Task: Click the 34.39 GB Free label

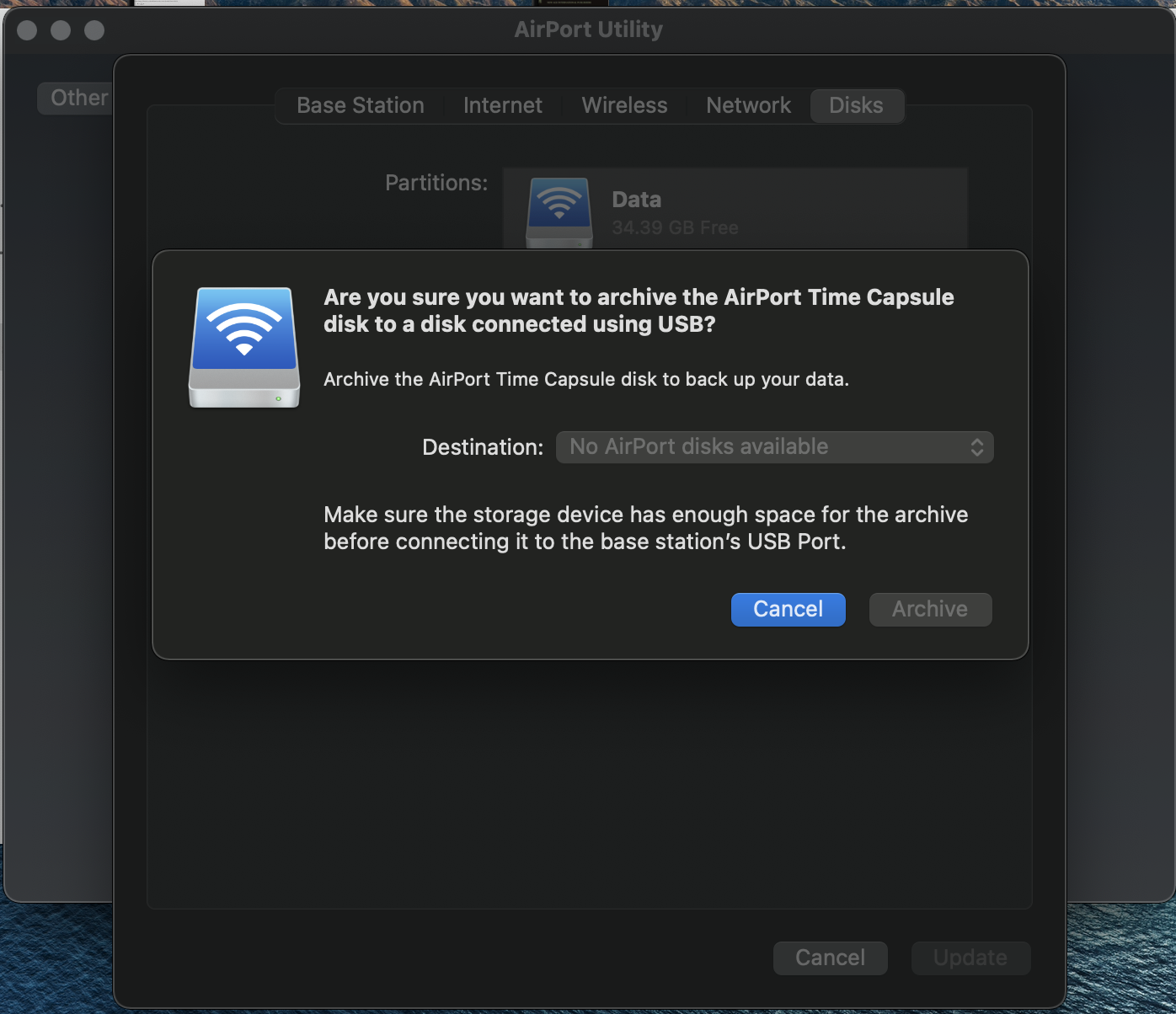Action: [x=675, y=227]
